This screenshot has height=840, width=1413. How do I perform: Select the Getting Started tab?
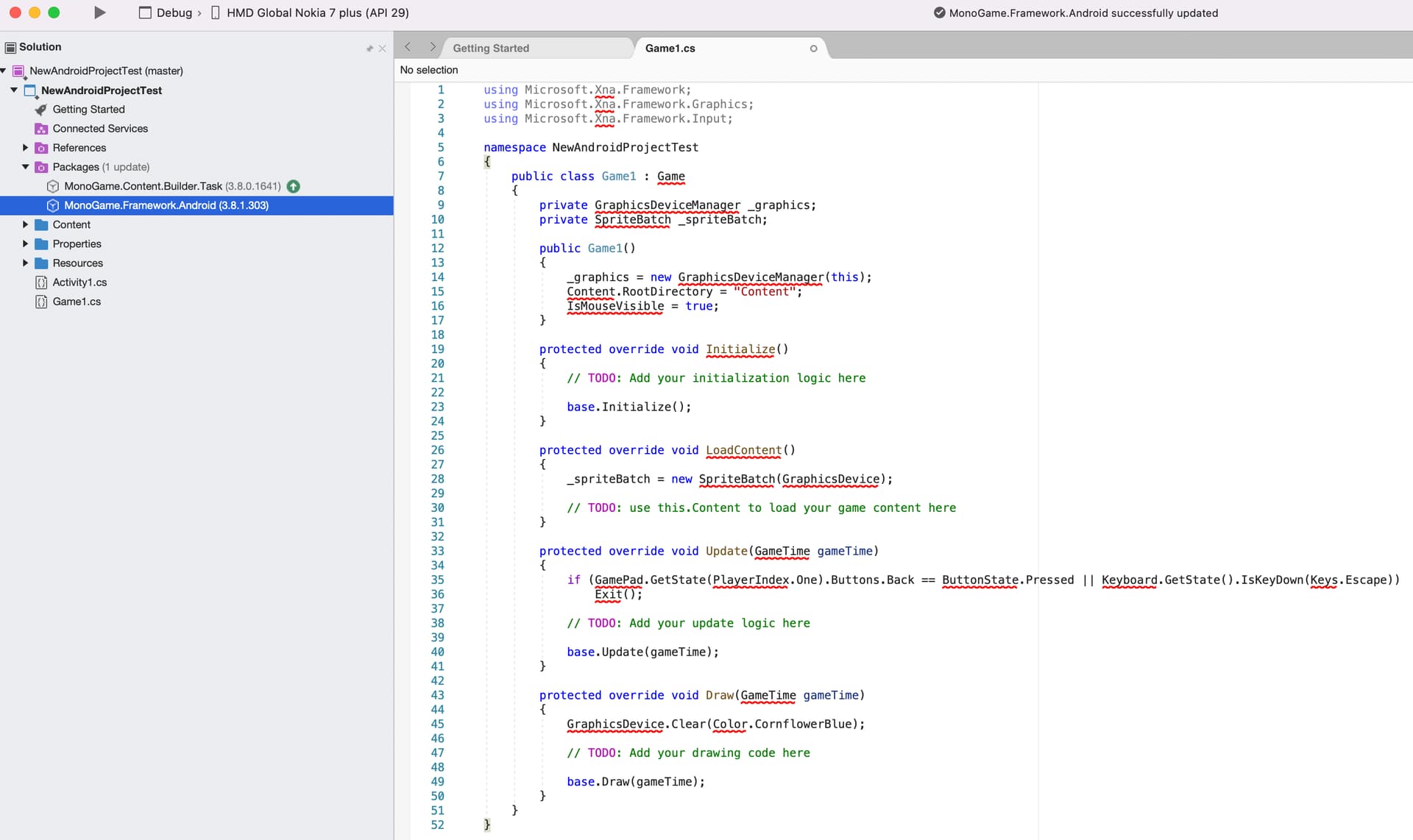pos(490,48)
